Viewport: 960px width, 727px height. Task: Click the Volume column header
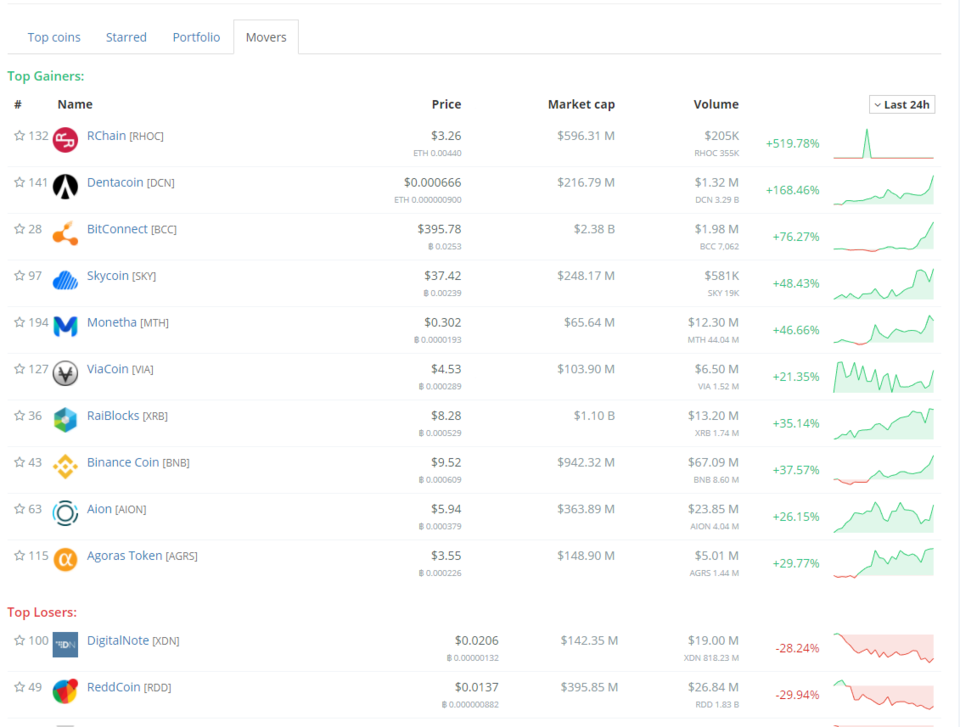point(716,104)
